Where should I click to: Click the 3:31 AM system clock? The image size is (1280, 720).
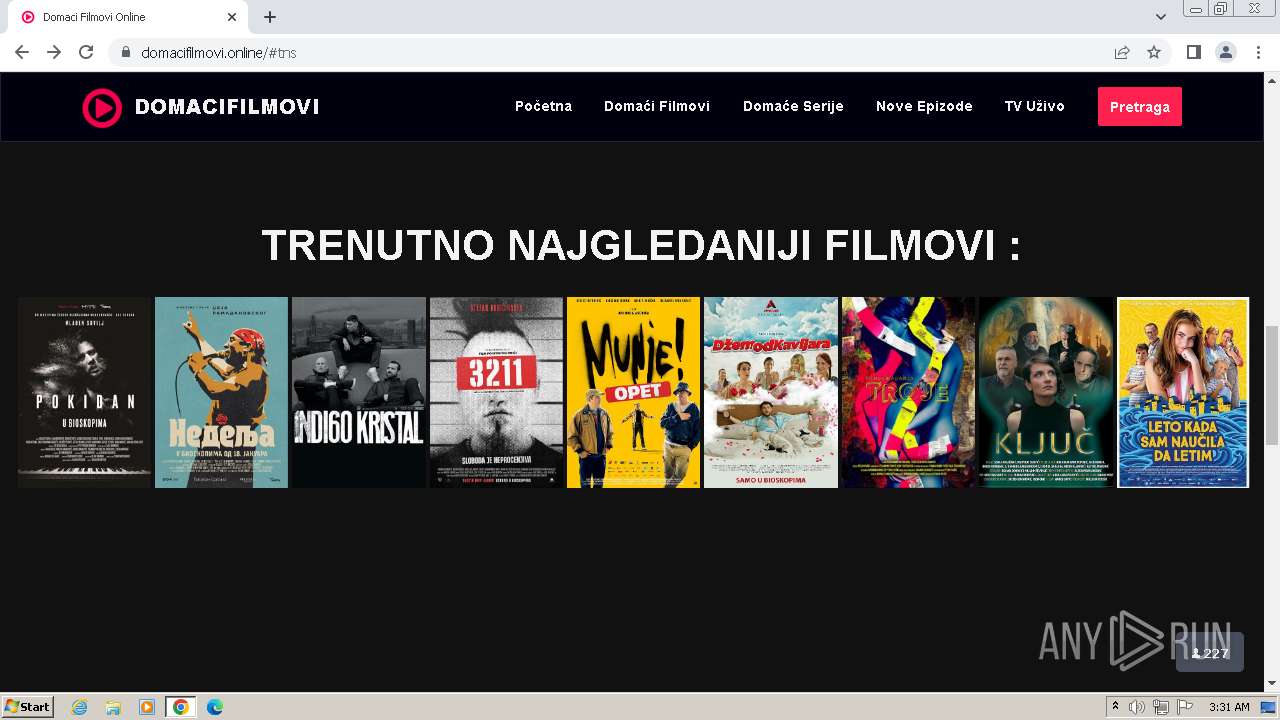(x=1229, y=707)
